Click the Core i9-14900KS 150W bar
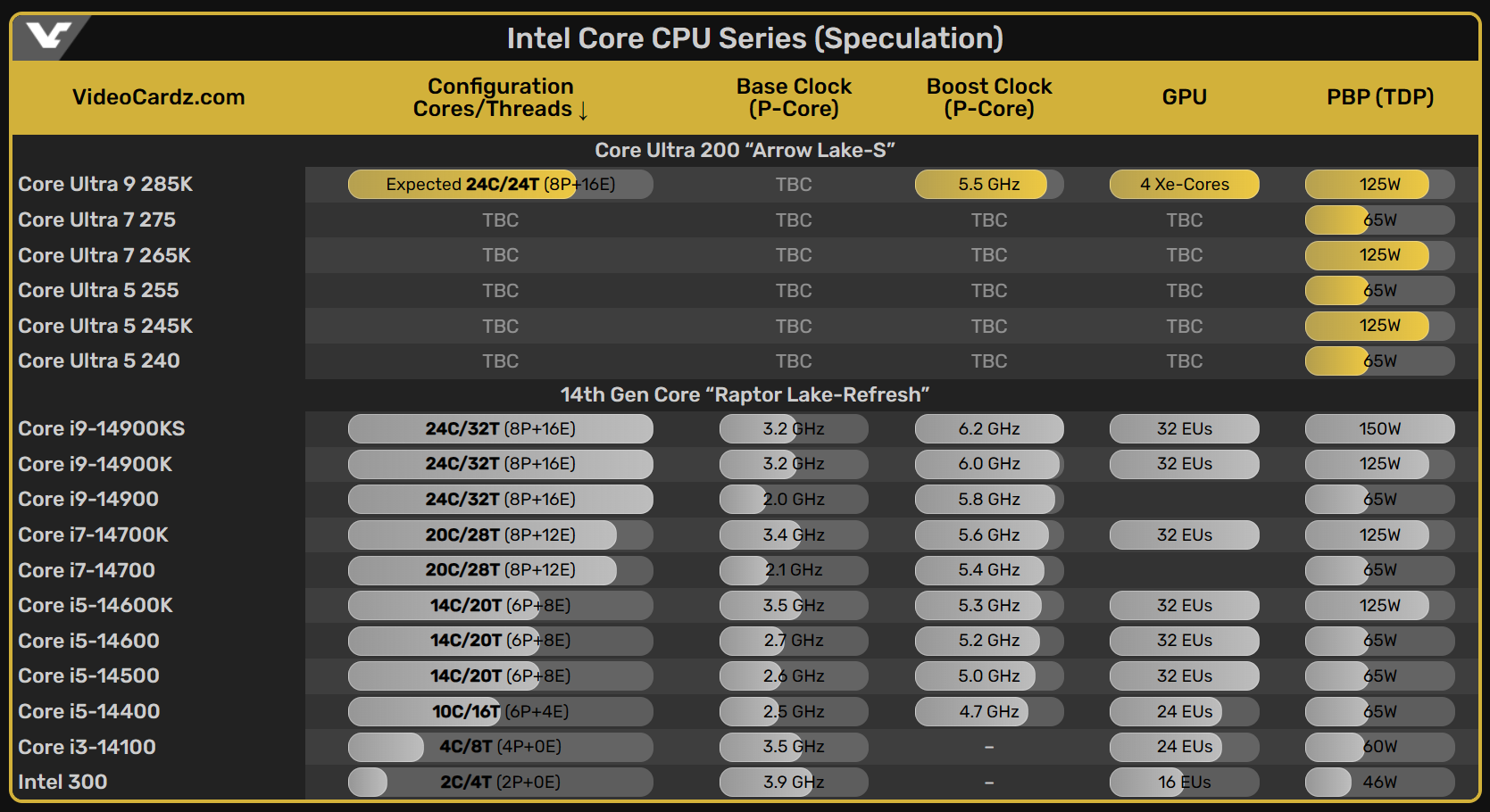This screenshot has width=1490, height=812. click(1380, 429)
